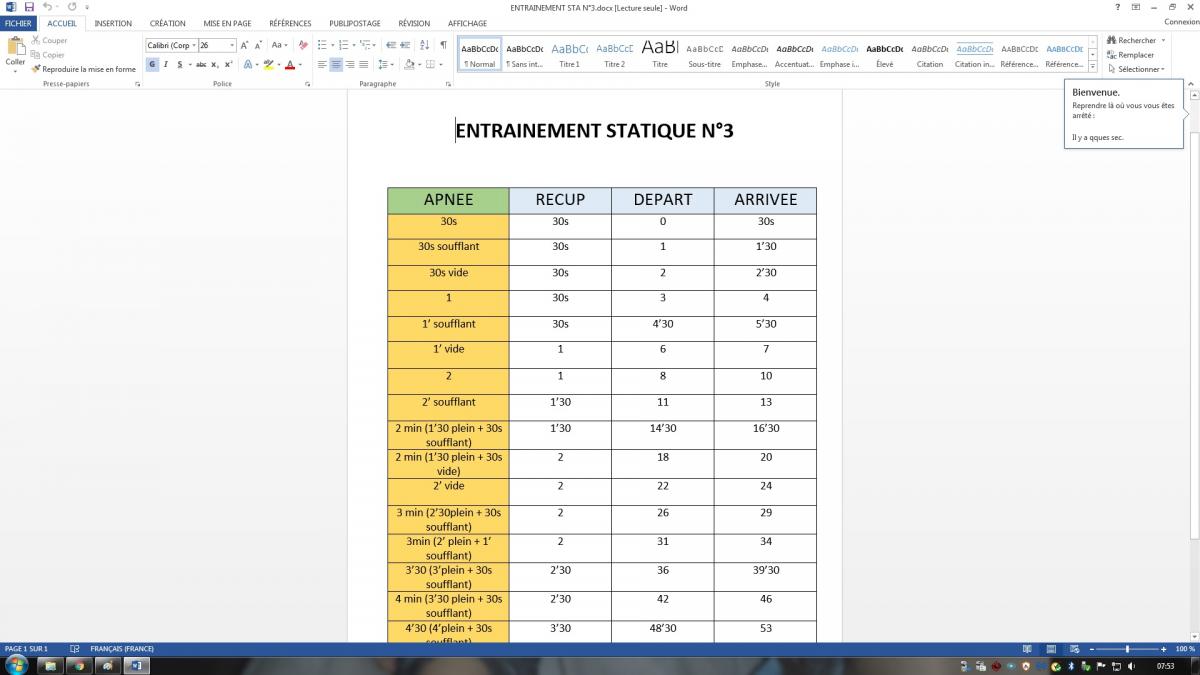Open the Numbering list icon

coord(345,45)
